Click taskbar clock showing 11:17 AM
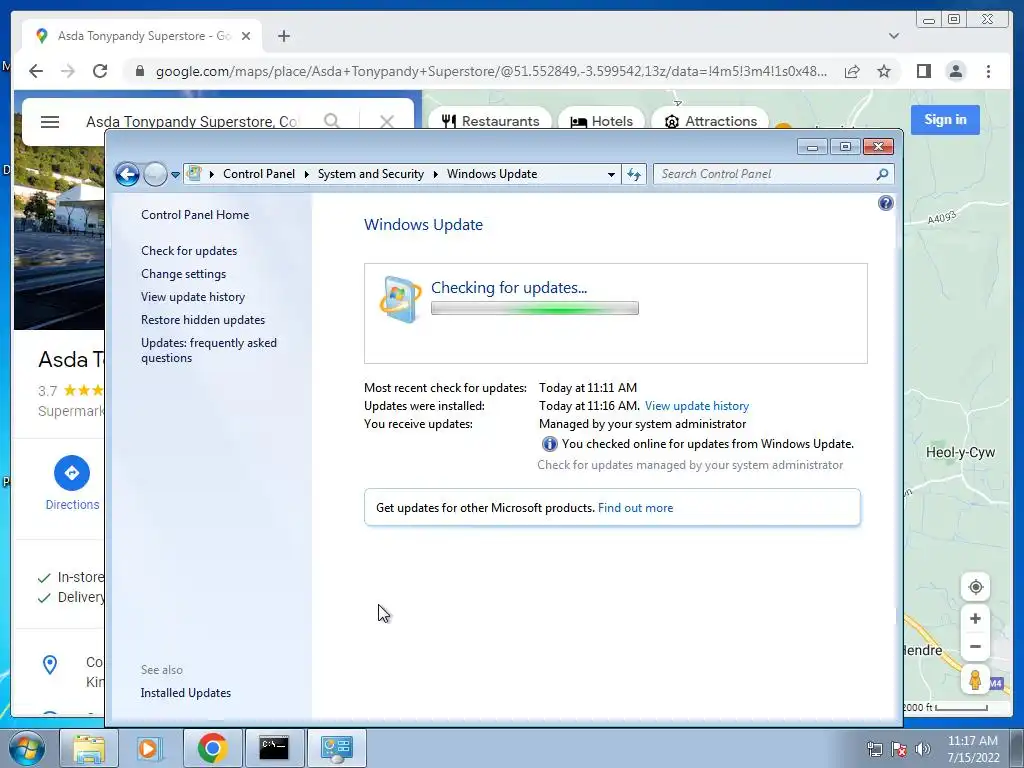The image size is (1024, 768). (973, 749)
